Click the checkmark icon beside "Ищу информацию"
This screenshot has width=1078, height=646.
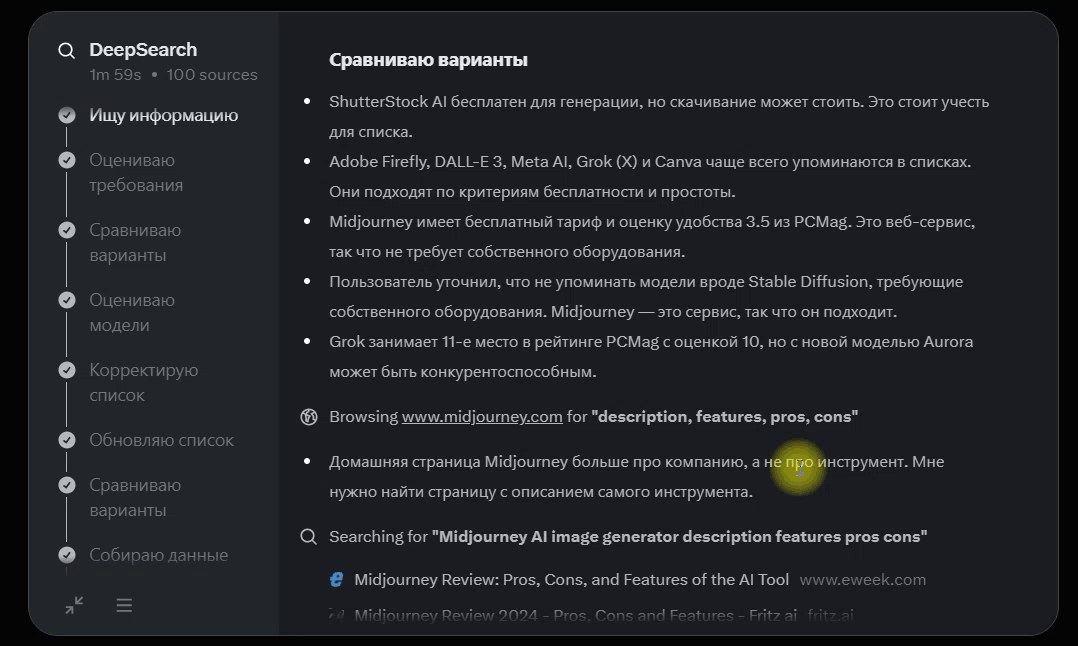pos(67,115)
